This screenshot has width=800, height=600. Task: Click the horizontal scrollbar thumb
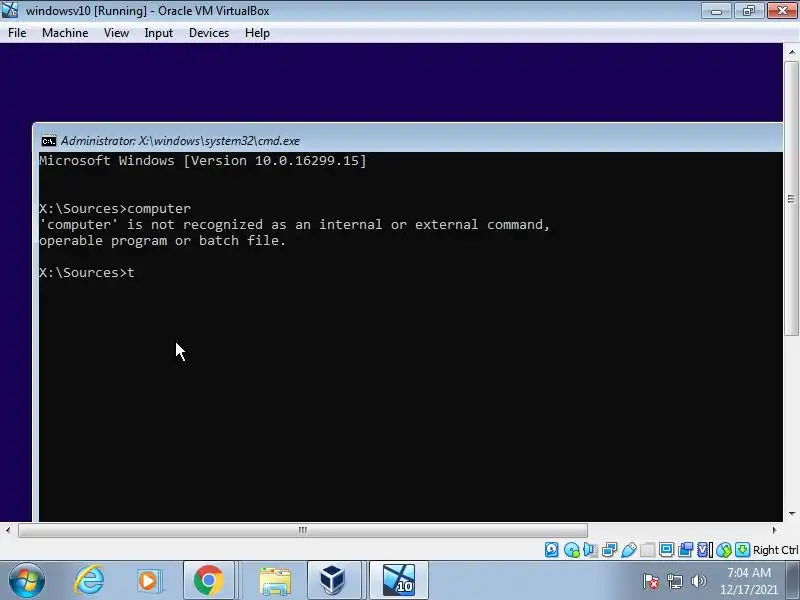(x=303, y=530)
